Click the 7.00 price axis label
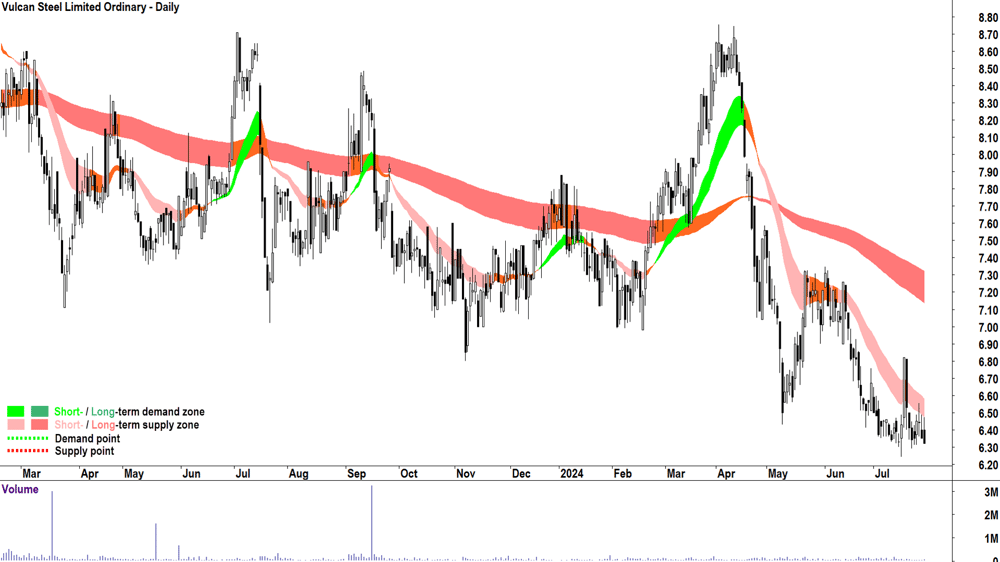1000x562 pixels. pos(988,328)
